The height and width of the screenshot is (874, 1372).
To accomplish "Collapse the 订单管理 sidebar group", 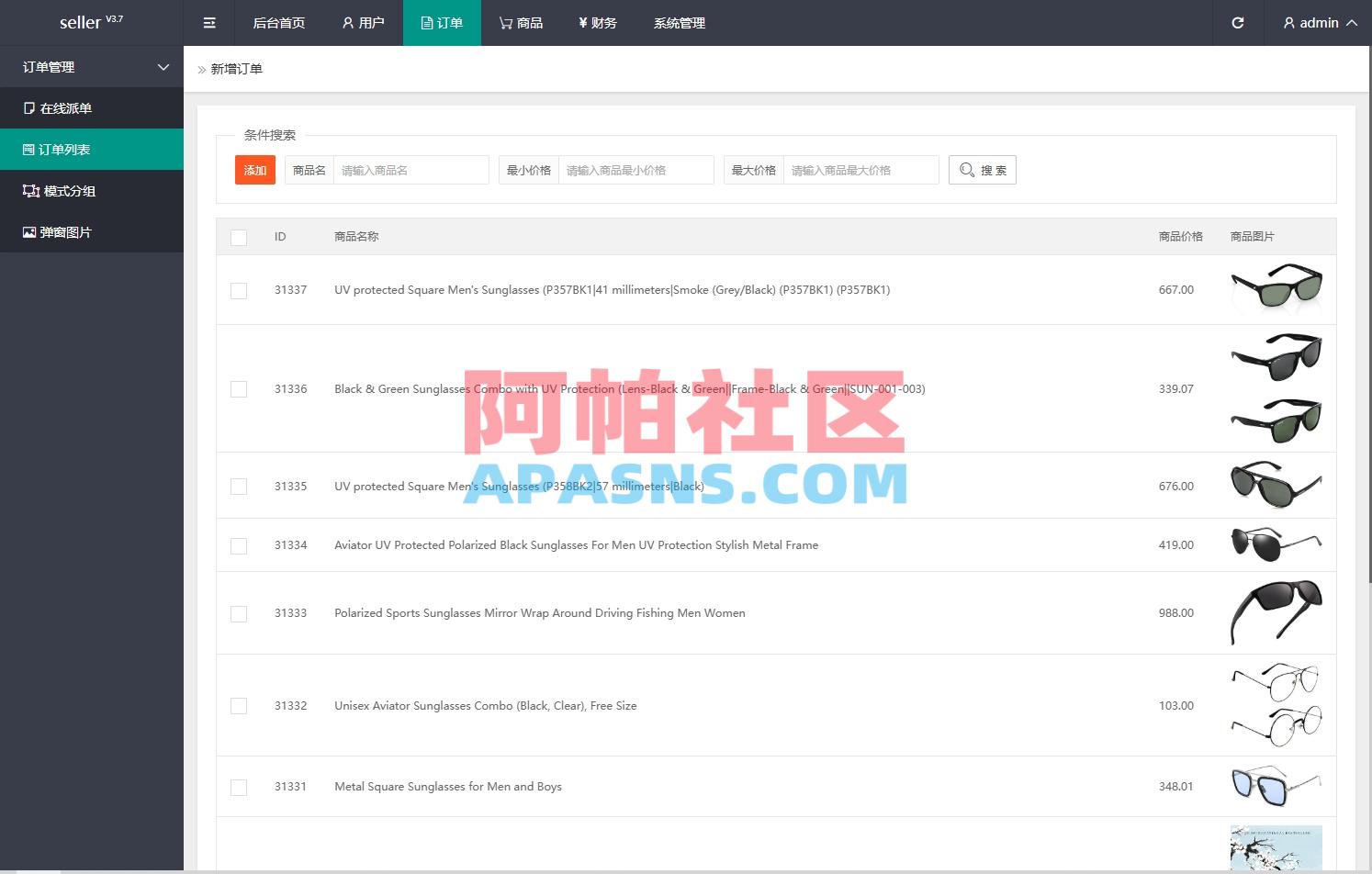I will (163, 66).
